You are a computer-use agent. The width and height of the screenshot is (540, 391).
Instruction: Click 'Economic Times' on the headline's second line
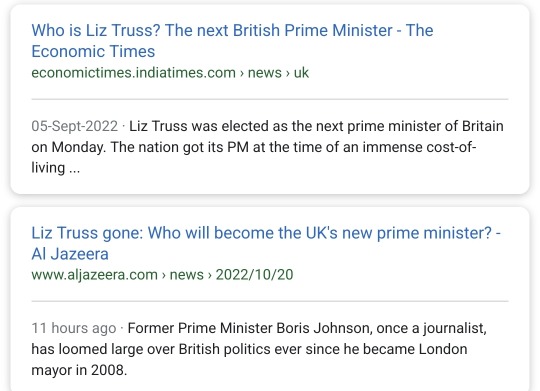pyautogui.click(x=93, y=51)
